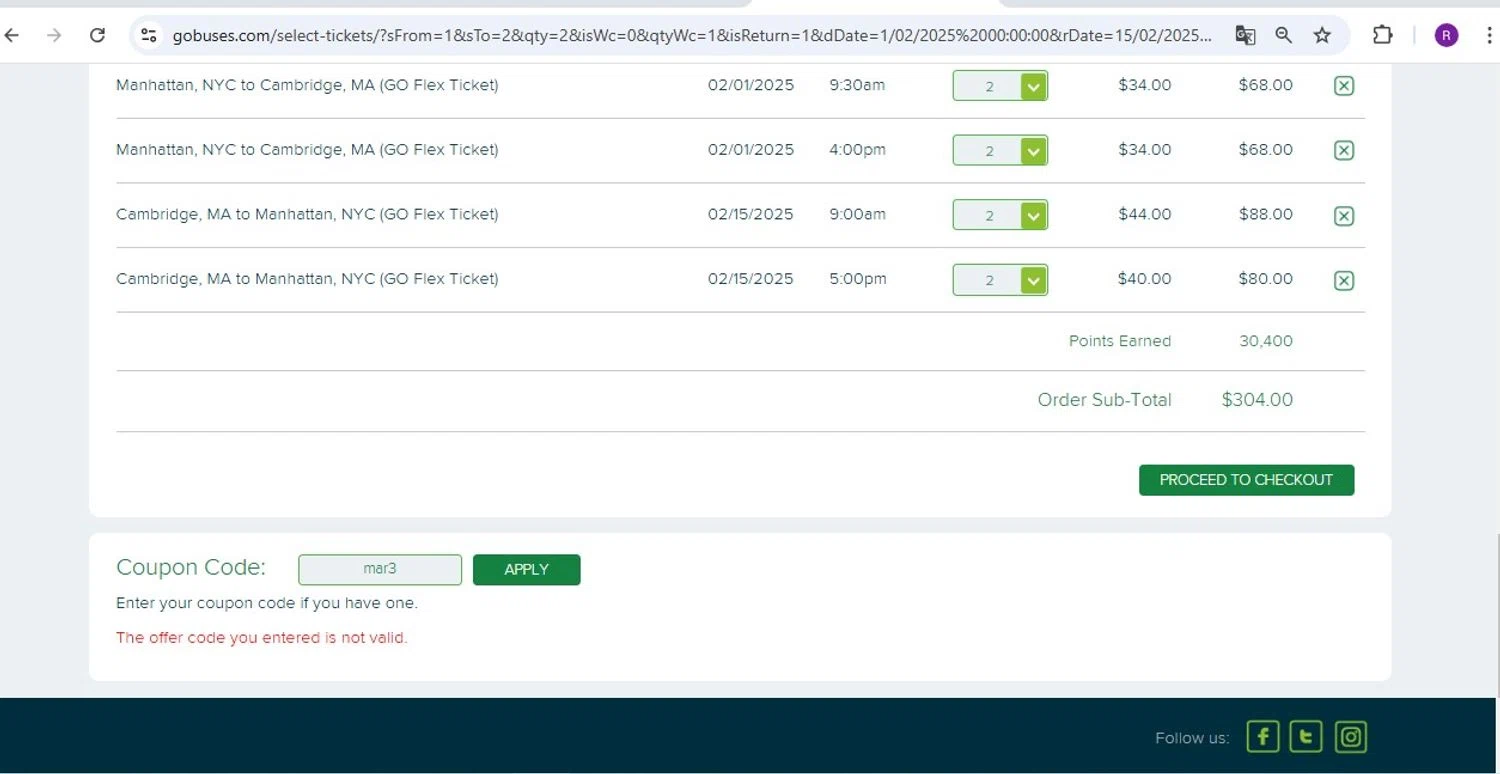The image size is (1500, 774).
Task: Change quantity for 9:30am ticket
Action: coord(1000,86)
